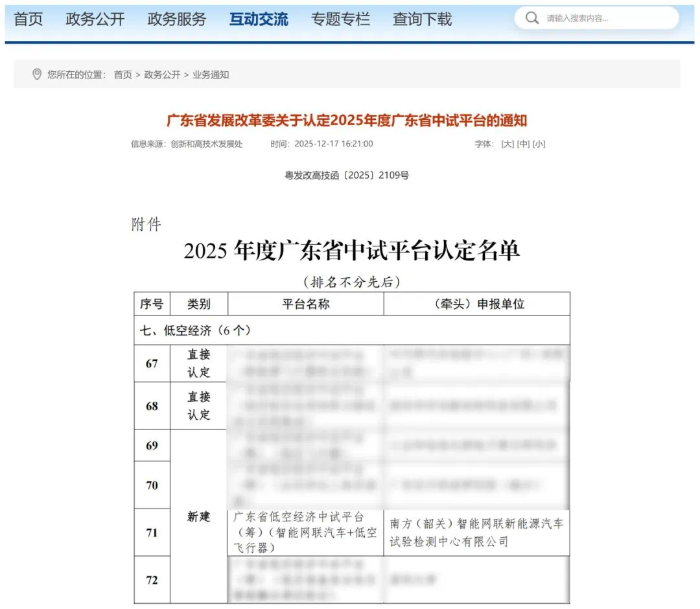This screenshot has width=700, height=609.
Task: Click the location pin icon in breadcrumb
Action: point(37,74)
